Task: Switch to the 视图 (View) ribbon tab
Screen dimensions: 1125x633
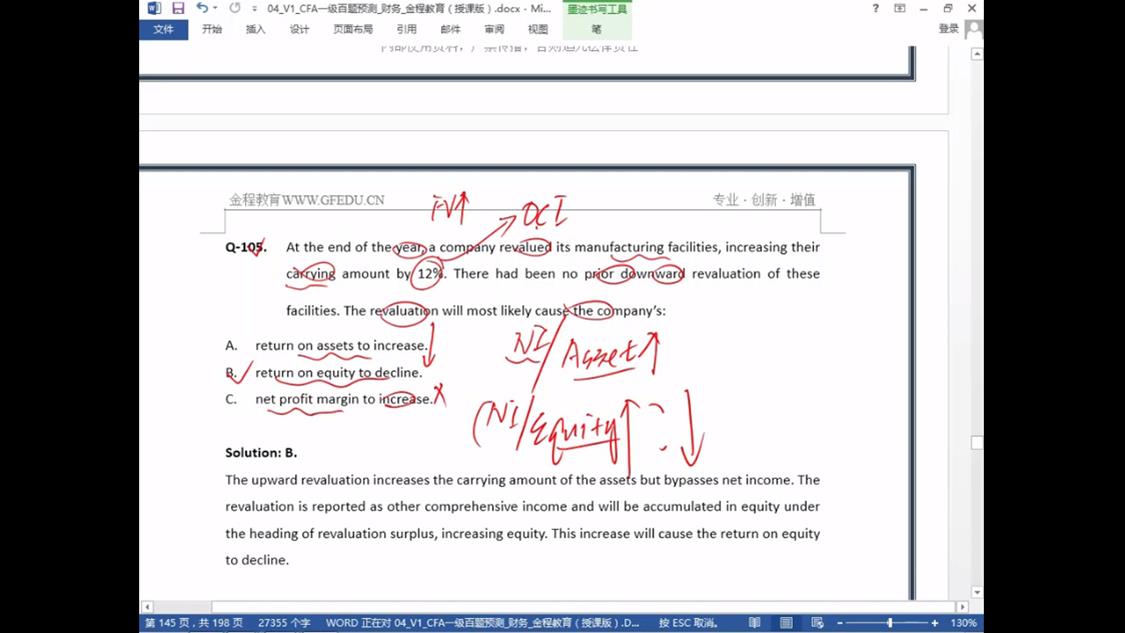Action: coord(537,29)
